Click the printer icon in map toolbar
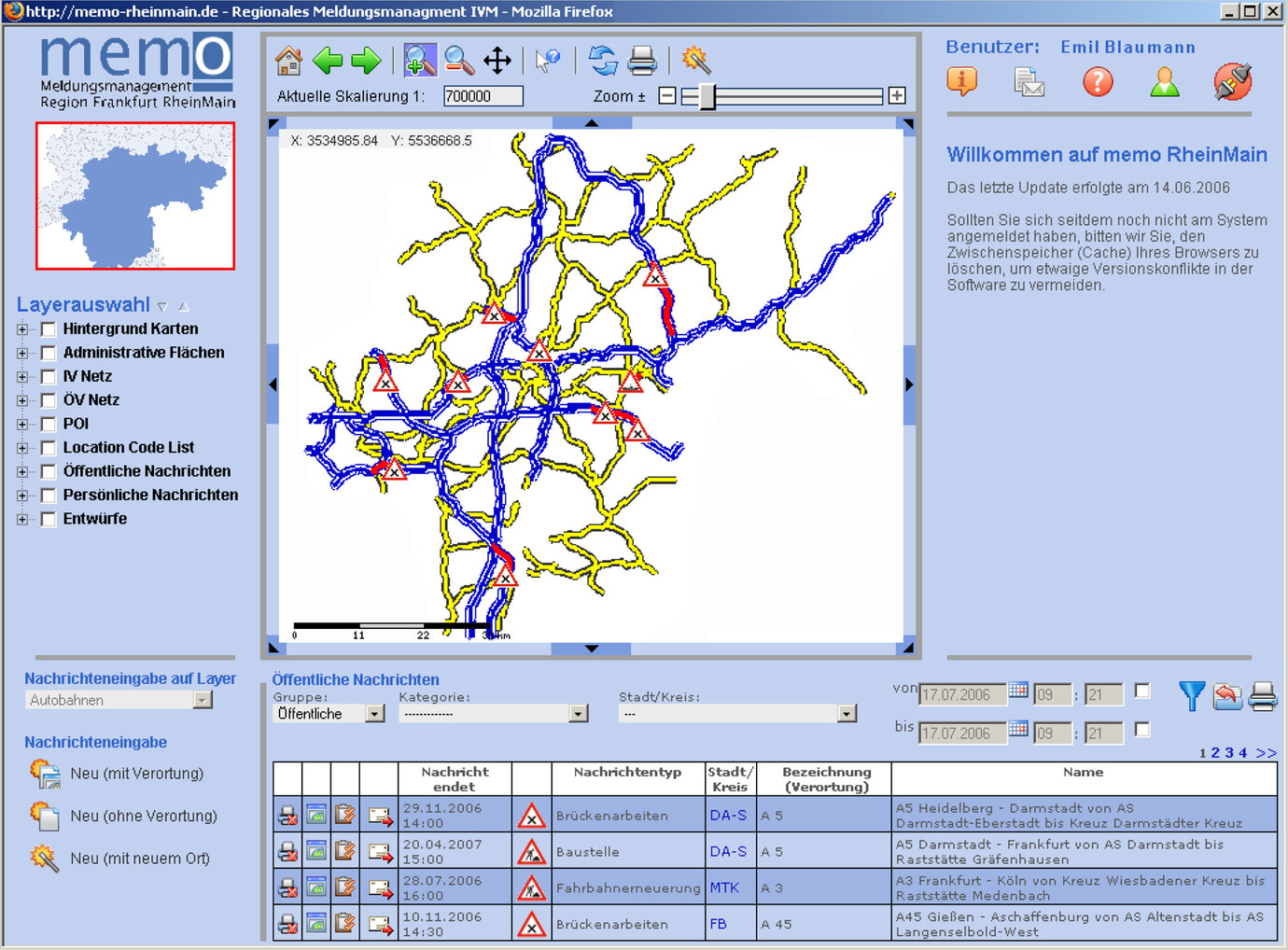The image size is (1288, 950). click(x=642, y=61)
